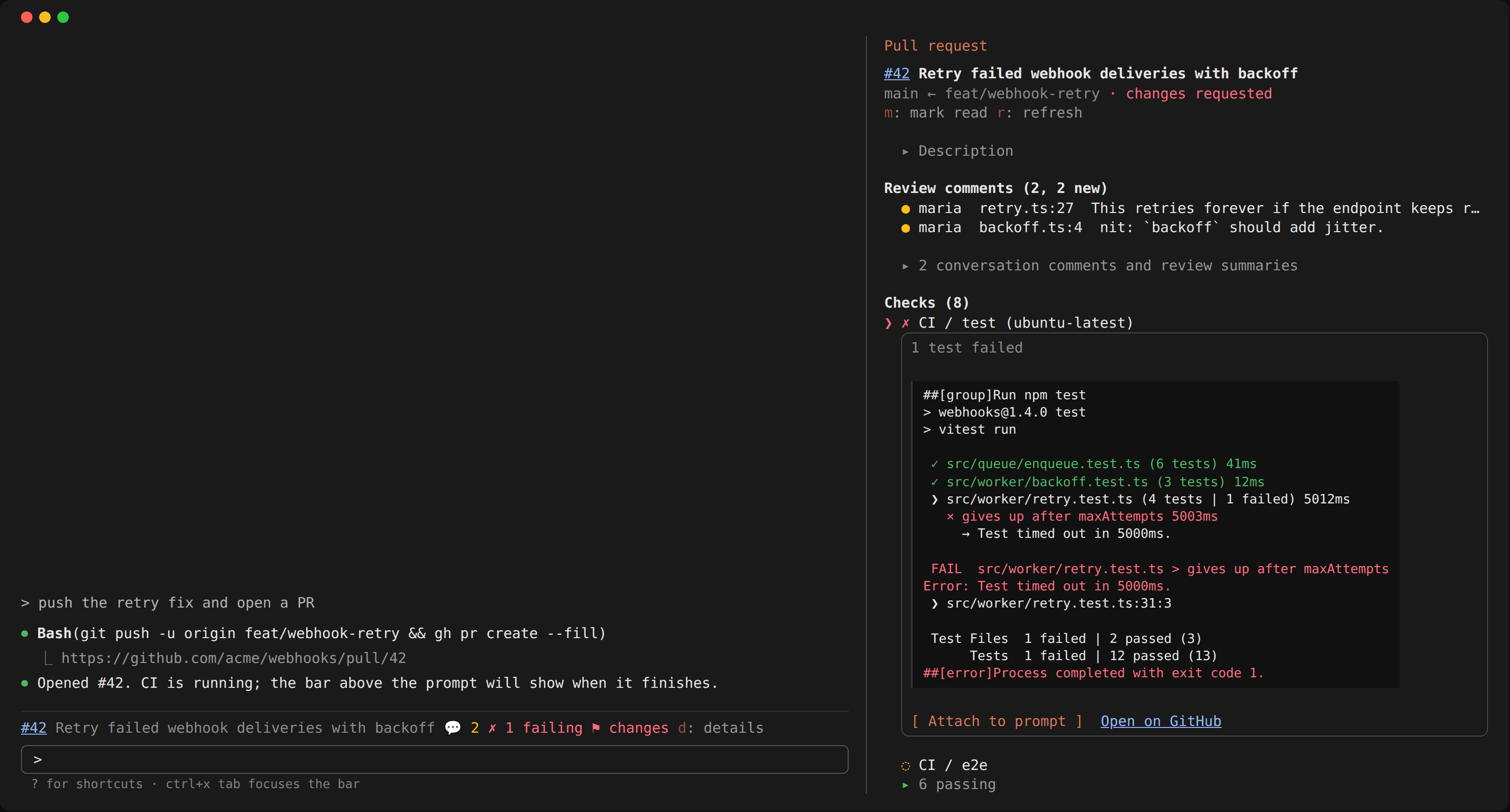Click the 'Pull request' panel title

tap(936, 46)
